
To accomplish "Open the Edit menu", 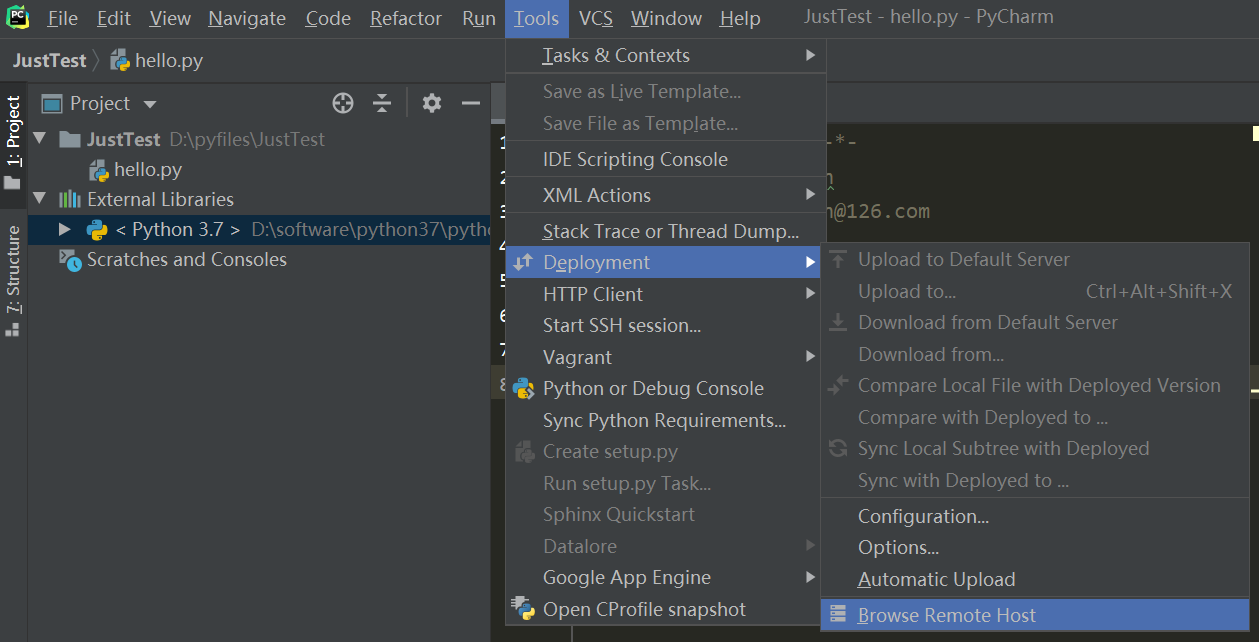I will (114, 18).
